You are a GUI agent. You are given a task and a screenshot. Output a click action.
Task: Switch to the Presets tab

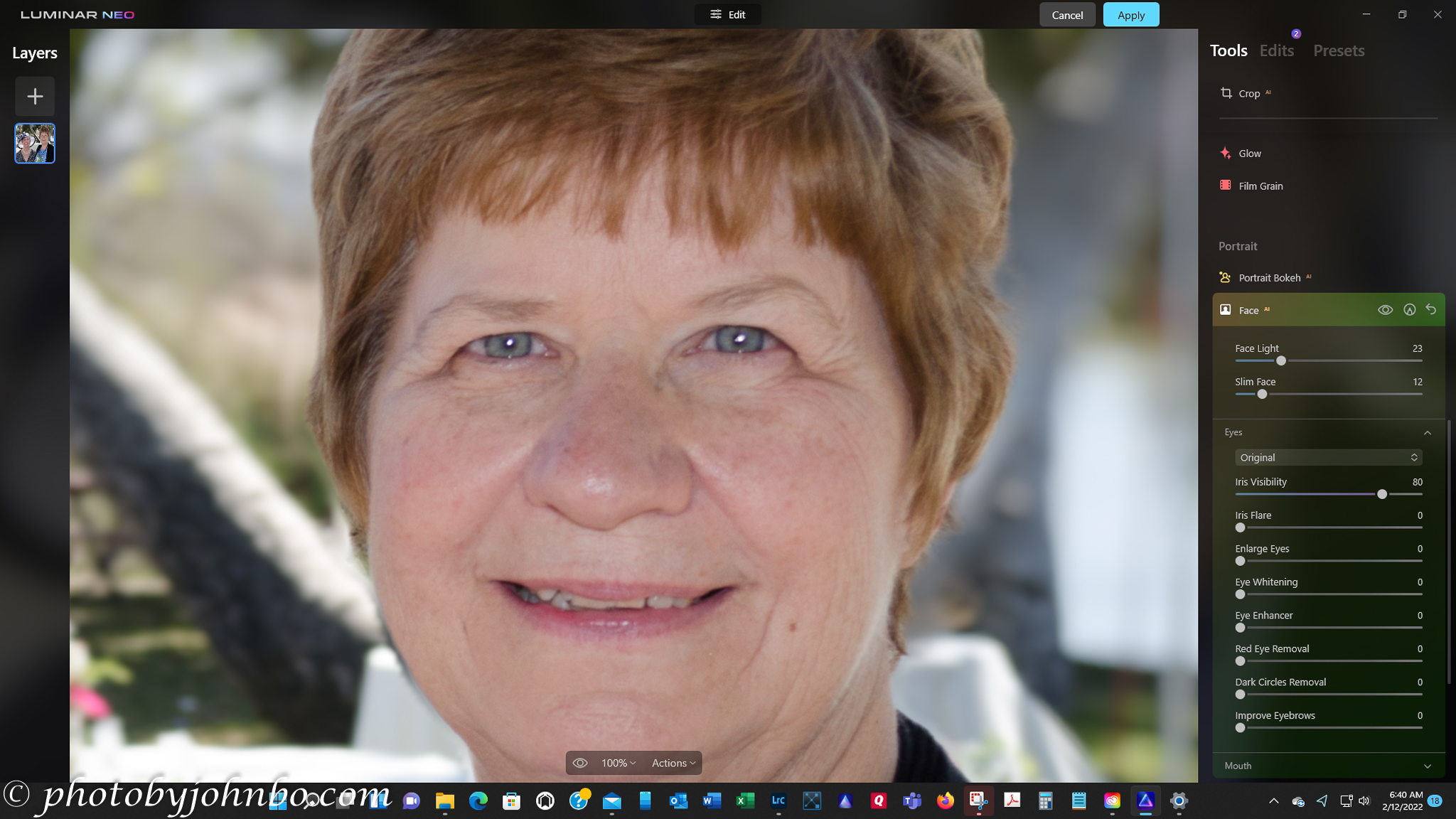click(1338, 50)
